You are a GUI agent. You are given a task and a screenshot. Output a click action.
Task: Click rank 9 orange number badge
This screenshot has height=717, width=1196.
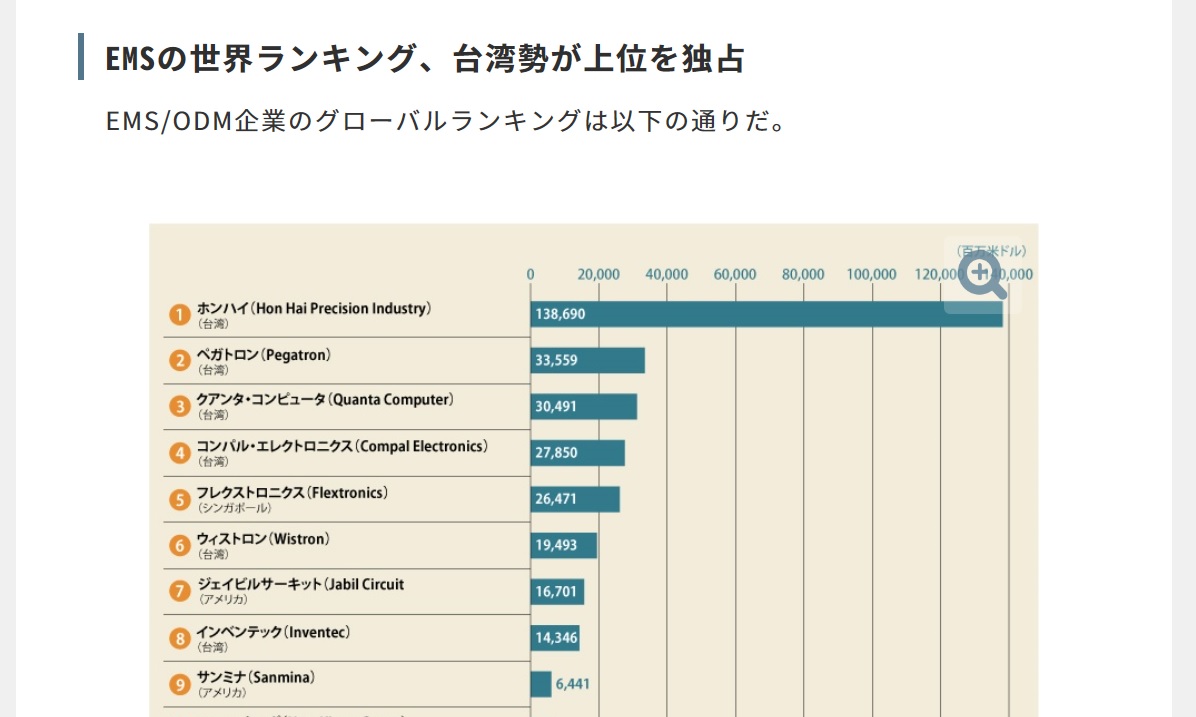pos(179,684)
